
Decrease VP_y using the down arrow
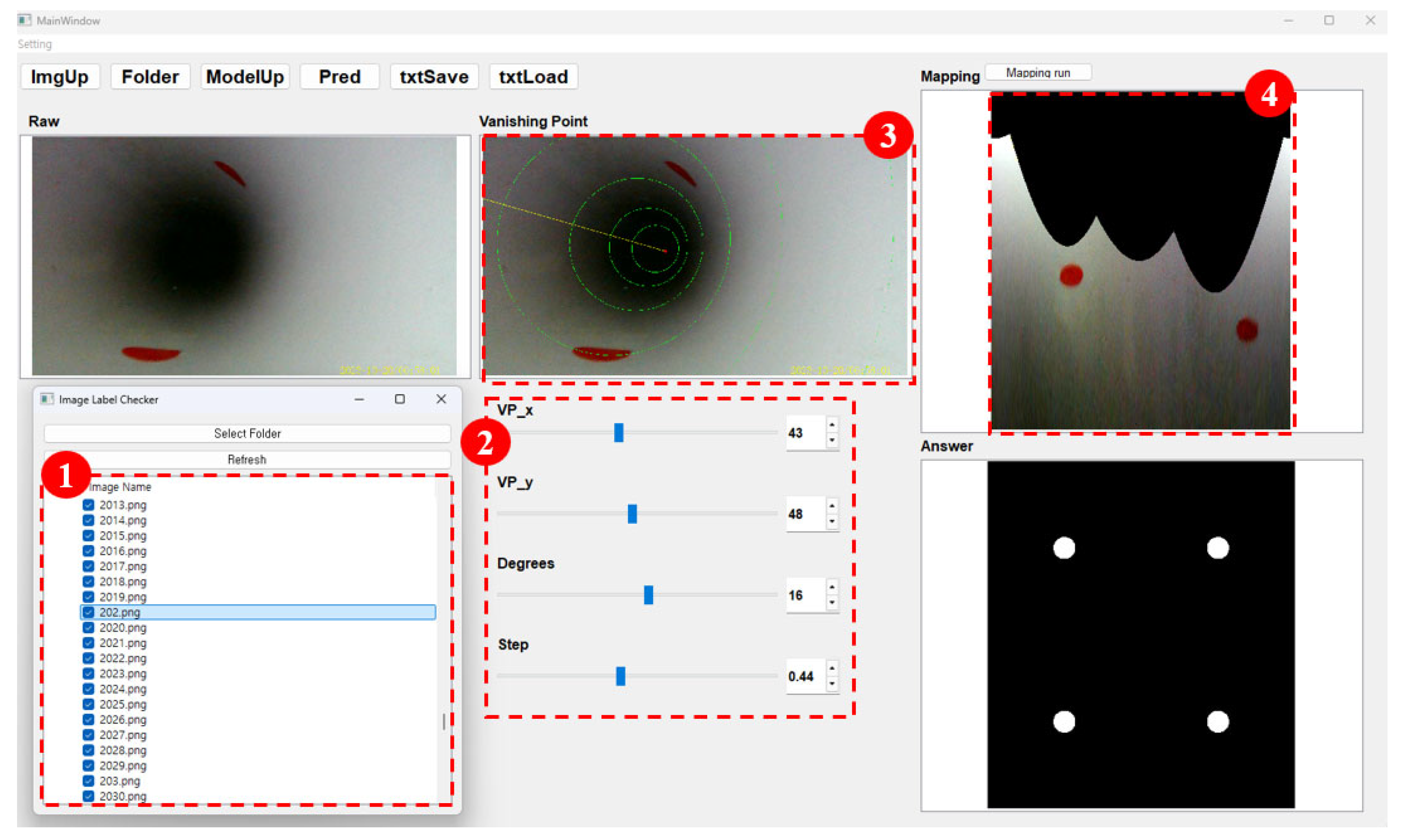(x=832, y=521)
